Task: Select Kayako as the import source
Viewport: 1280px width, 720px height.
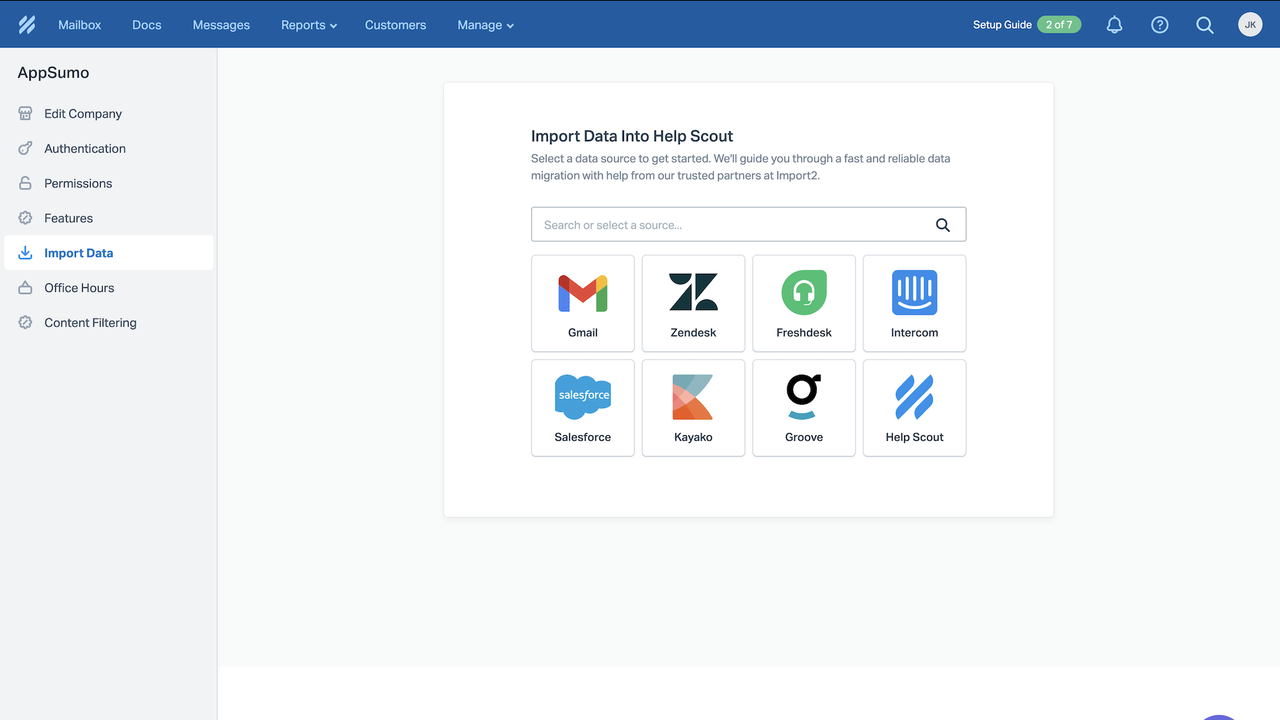Action: click(x=693, y=407)
